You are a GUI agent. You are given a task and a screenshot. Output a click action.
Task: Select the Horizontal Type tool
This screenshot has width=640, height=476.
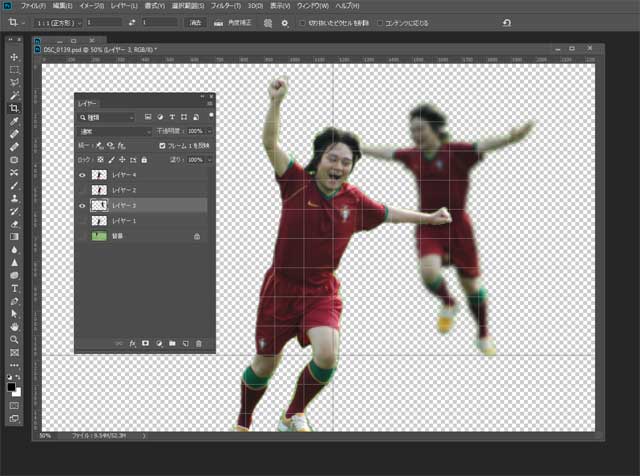pyautogui.click(x=14, y=288)
